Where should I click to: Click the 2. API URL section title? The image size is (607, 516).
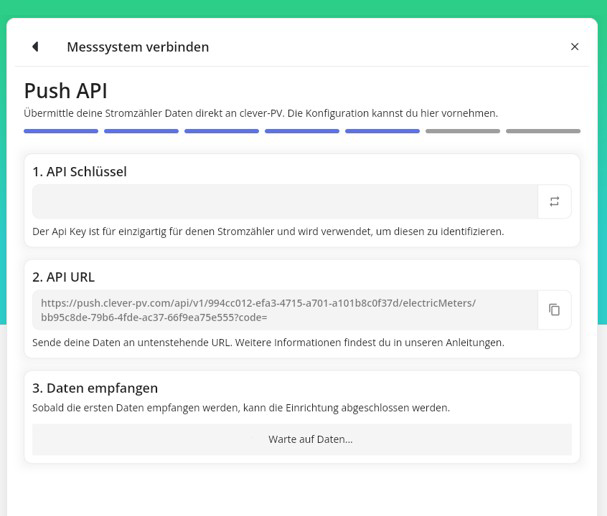coord(63,277)
